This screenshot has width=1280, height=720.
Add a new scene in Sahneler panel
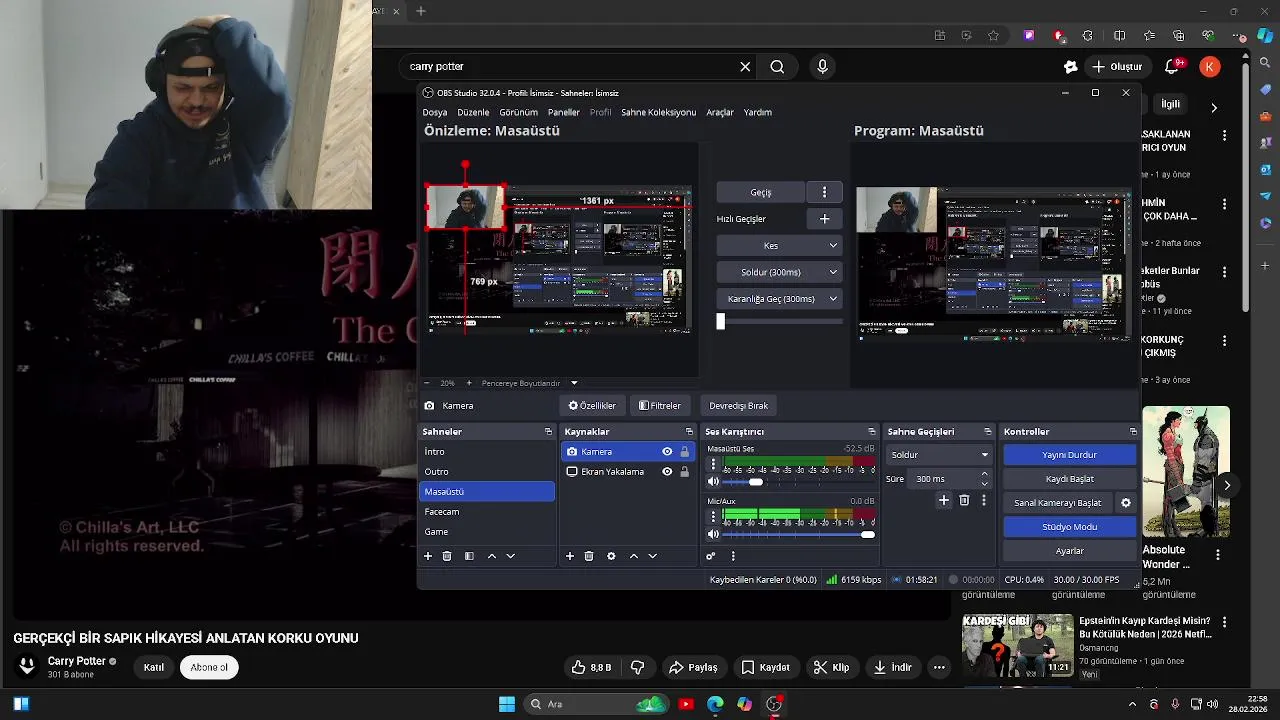[x=428, y=556]
